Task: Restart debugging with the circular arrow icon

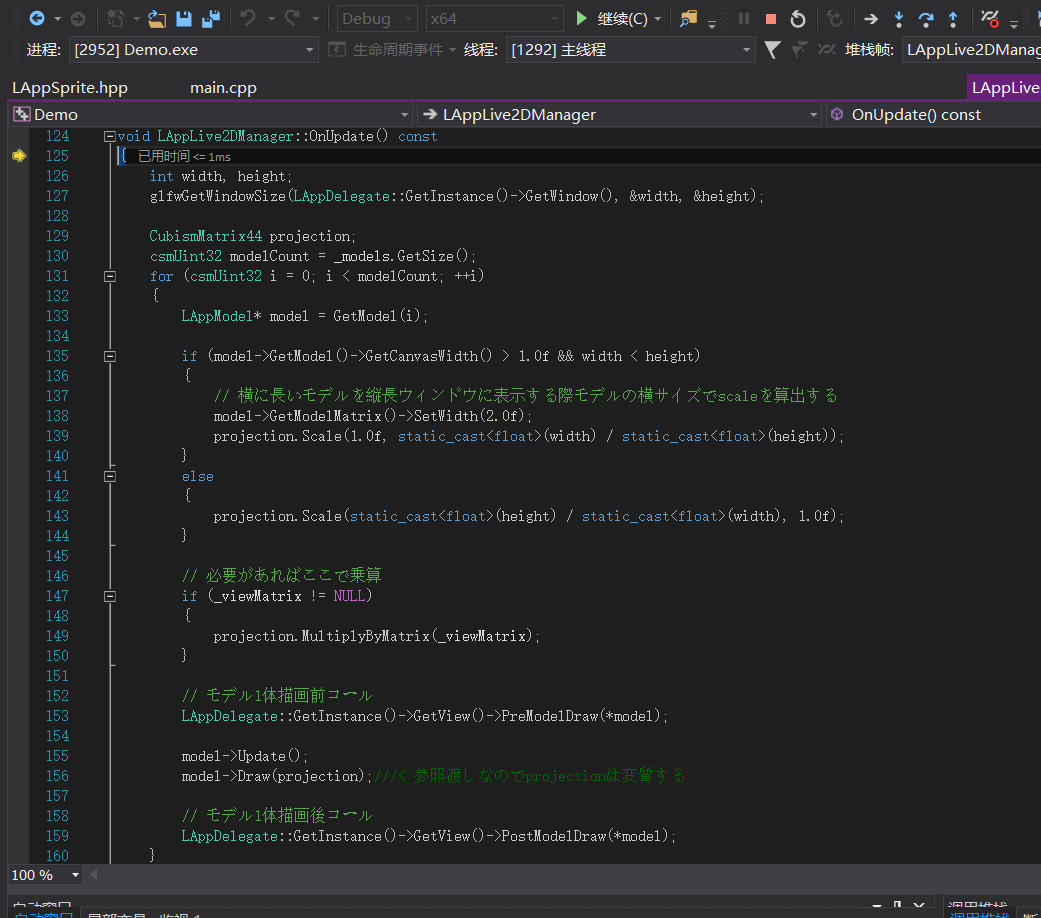Action: (797, 18)
